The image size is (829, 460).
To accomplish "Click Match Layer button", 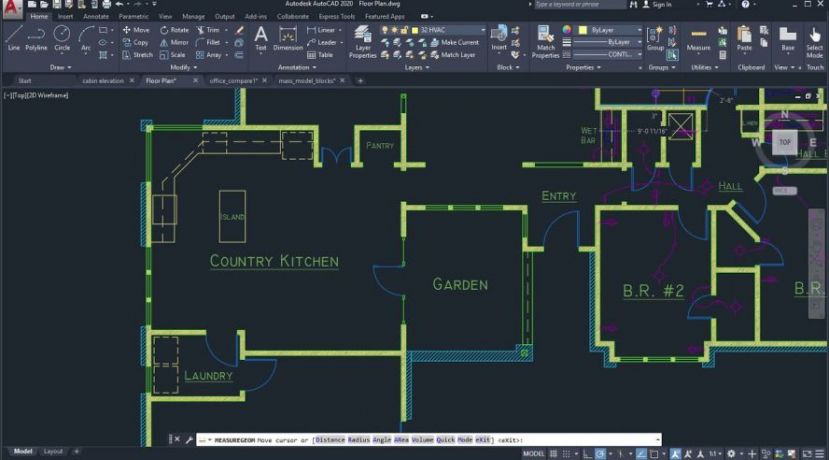I will coord(453,54).
